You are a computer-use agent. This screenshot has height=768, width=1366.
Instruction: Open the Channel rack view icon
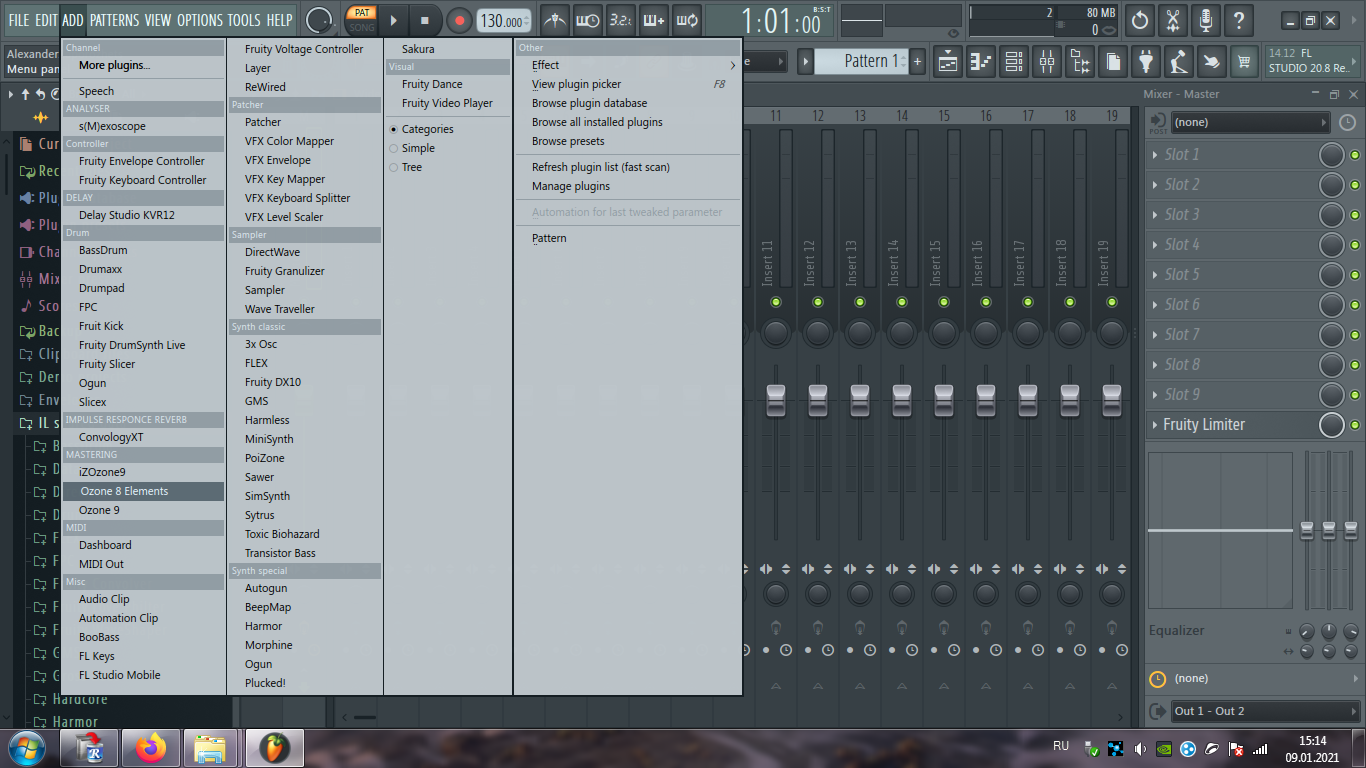(x=1014, y=62)
